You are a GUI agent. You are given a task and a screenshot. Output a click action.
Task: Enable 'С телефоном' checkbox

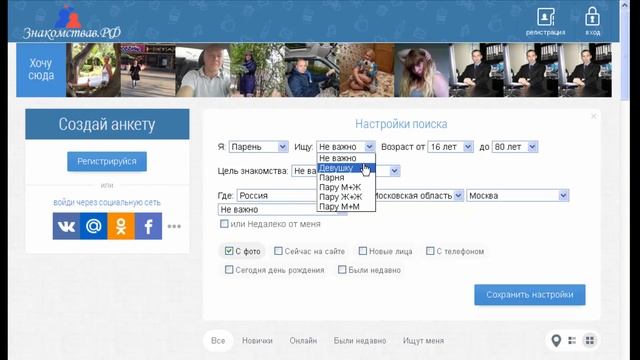pyautogui.click(x=430, y=251)
